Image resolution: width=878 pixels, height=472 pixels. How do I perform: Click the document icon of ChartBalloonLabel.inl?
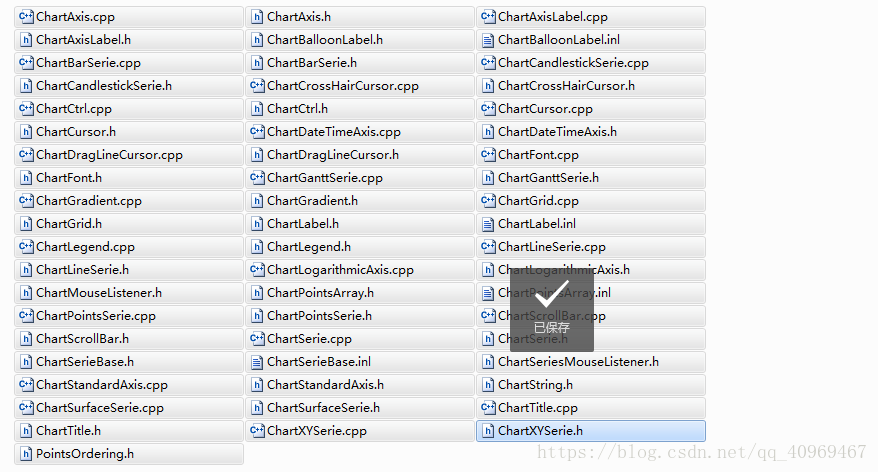[x=488, y=40]
